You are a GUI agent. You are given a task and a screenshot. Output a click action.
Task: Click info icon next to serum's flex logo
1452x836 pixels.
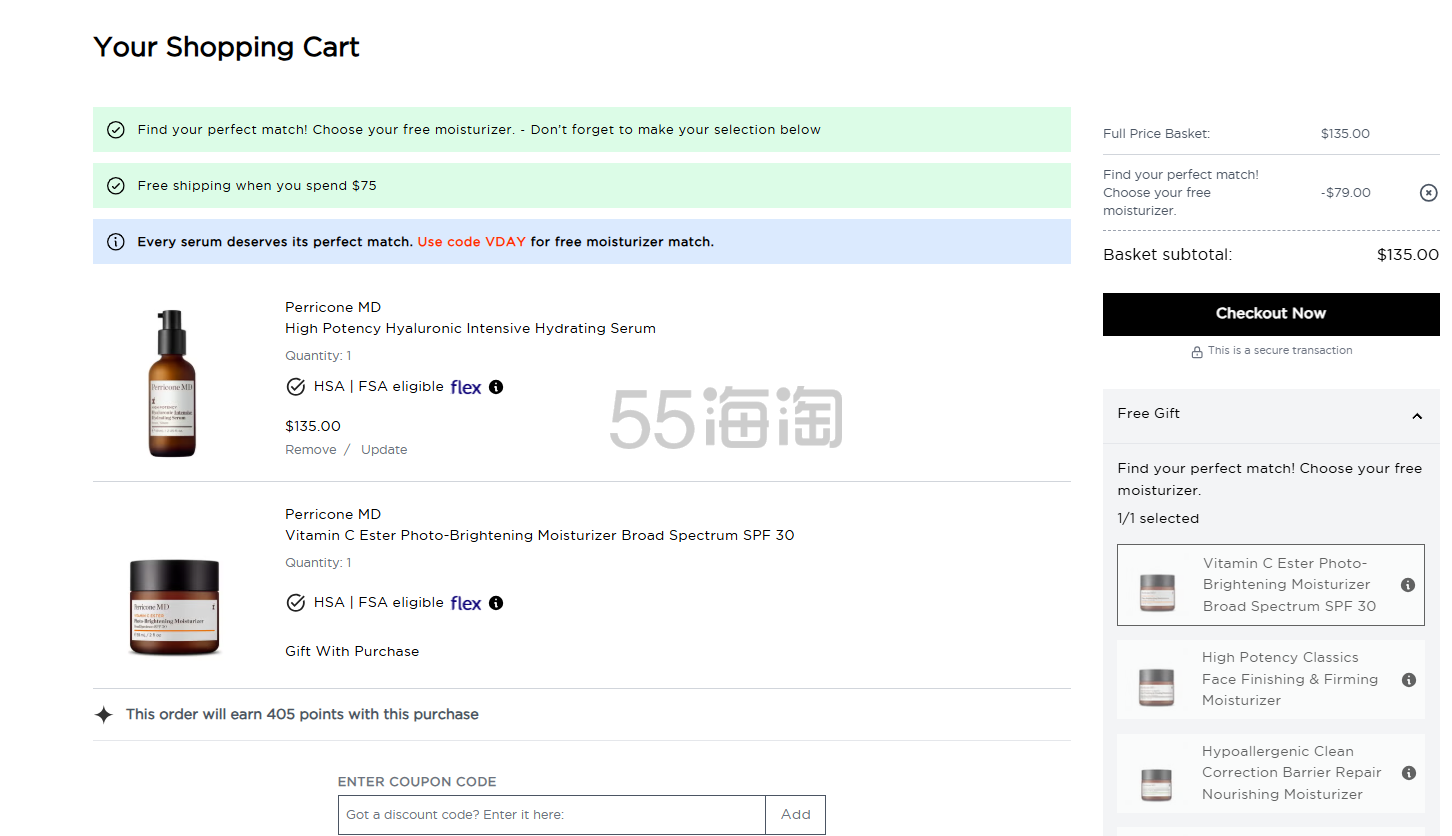[496, 387]
